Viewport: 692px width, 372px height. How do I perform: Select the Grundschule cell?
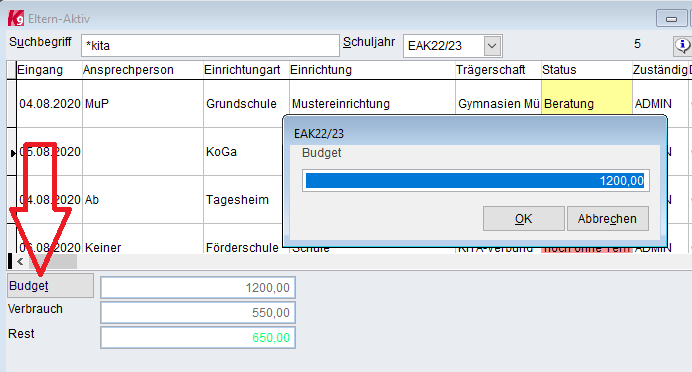pyautogui.click(x=246, y=104)
